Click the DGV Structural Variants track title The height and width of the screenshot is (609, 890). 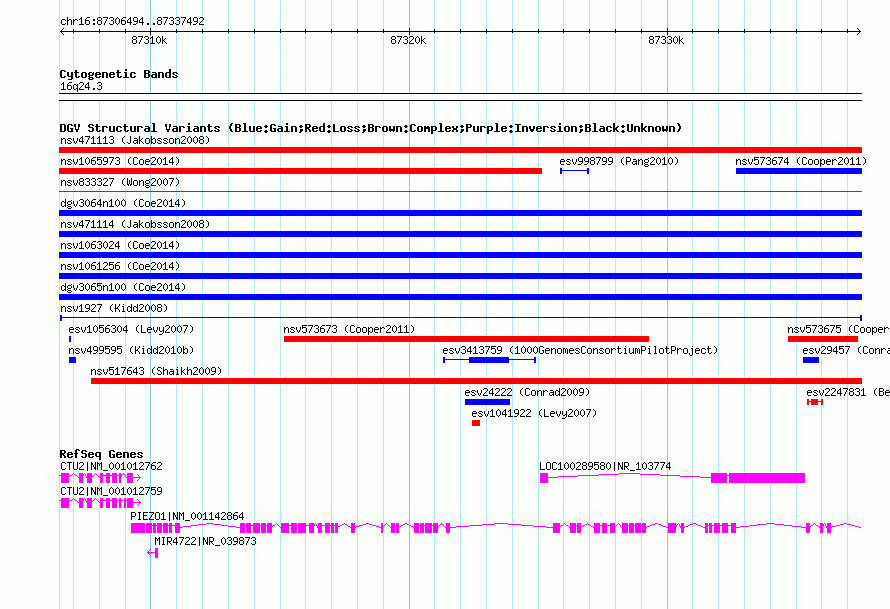371,128
